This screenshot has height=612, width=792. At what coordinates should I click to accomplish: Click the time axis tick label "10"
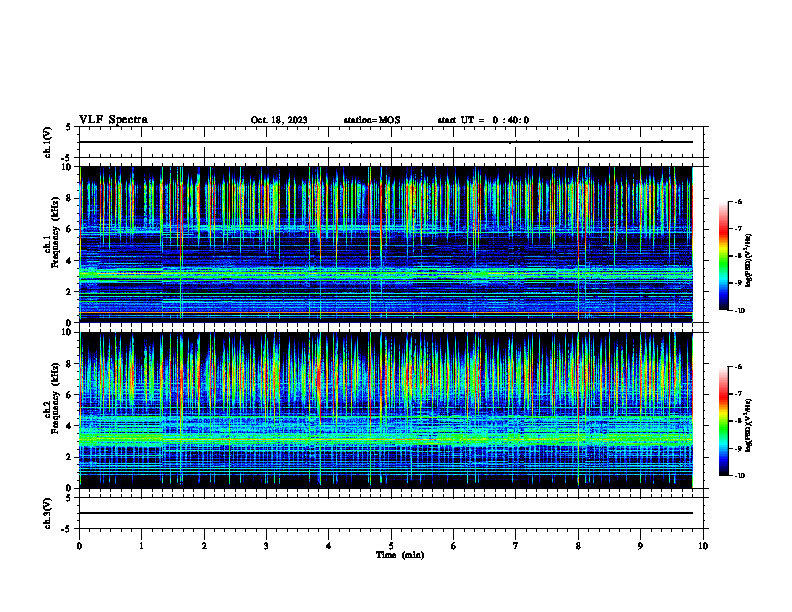(x=703, y=546)
